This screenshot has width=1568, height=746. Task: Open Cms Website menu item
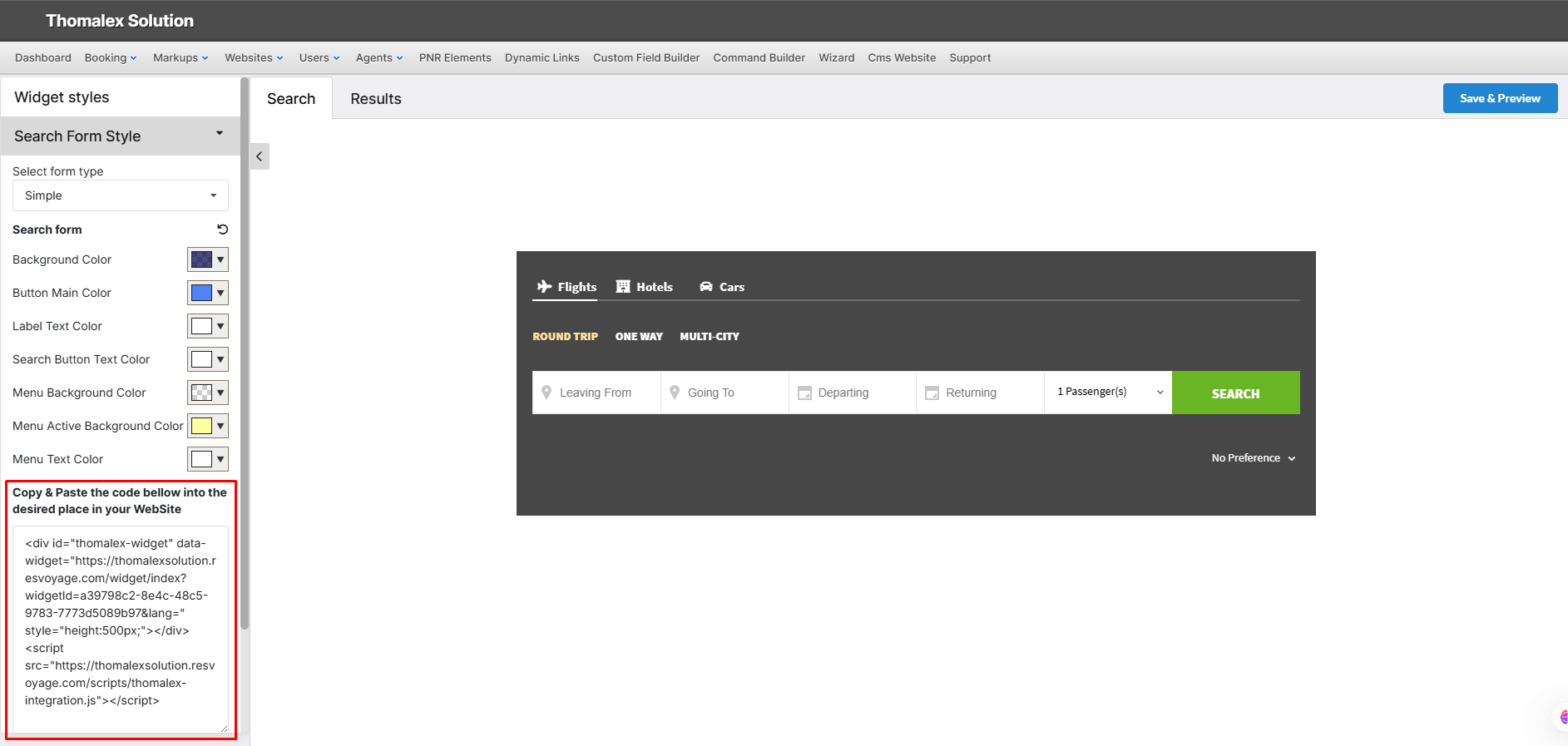pos(902,57)
